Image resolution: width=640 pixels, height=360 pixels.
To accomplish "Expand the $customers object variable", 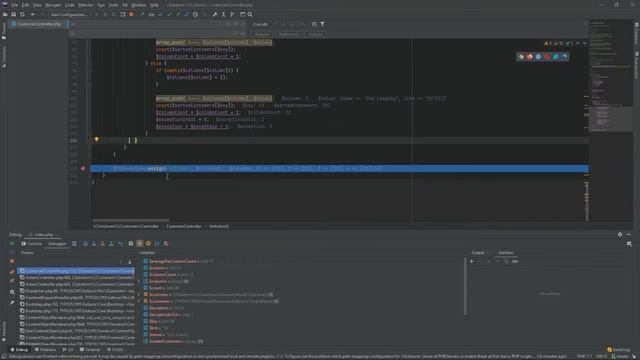I will [x=140, y=301].
